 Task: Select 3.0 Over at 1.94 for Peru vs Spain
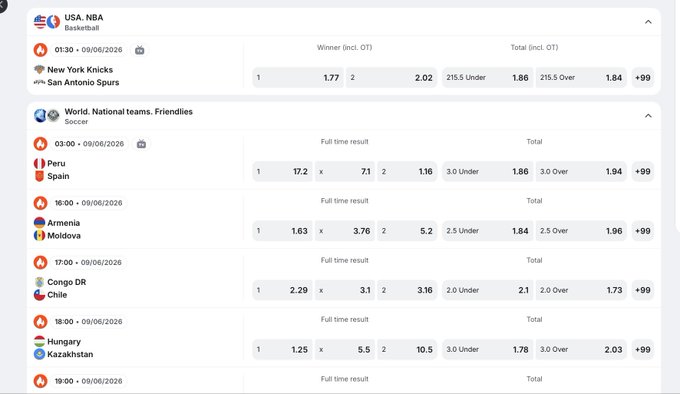click(581, 172)
